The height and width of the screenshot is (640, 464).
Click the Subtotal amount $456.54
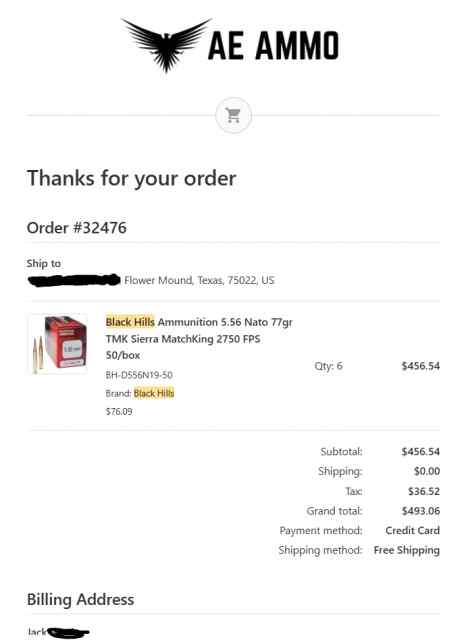420,451
